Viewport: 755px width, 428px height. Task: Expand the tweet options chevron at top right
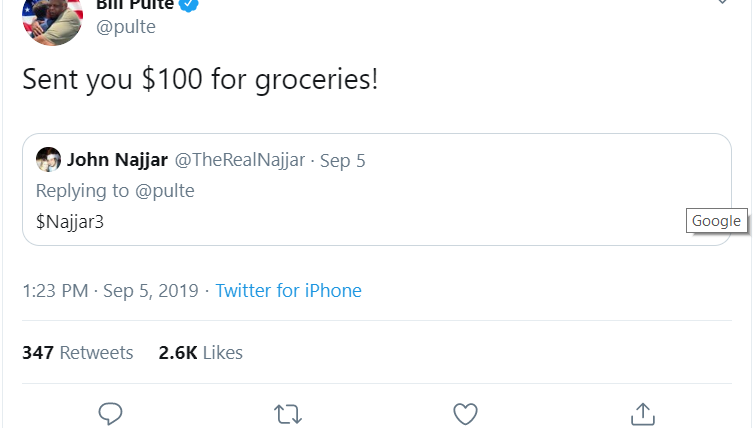723,3
